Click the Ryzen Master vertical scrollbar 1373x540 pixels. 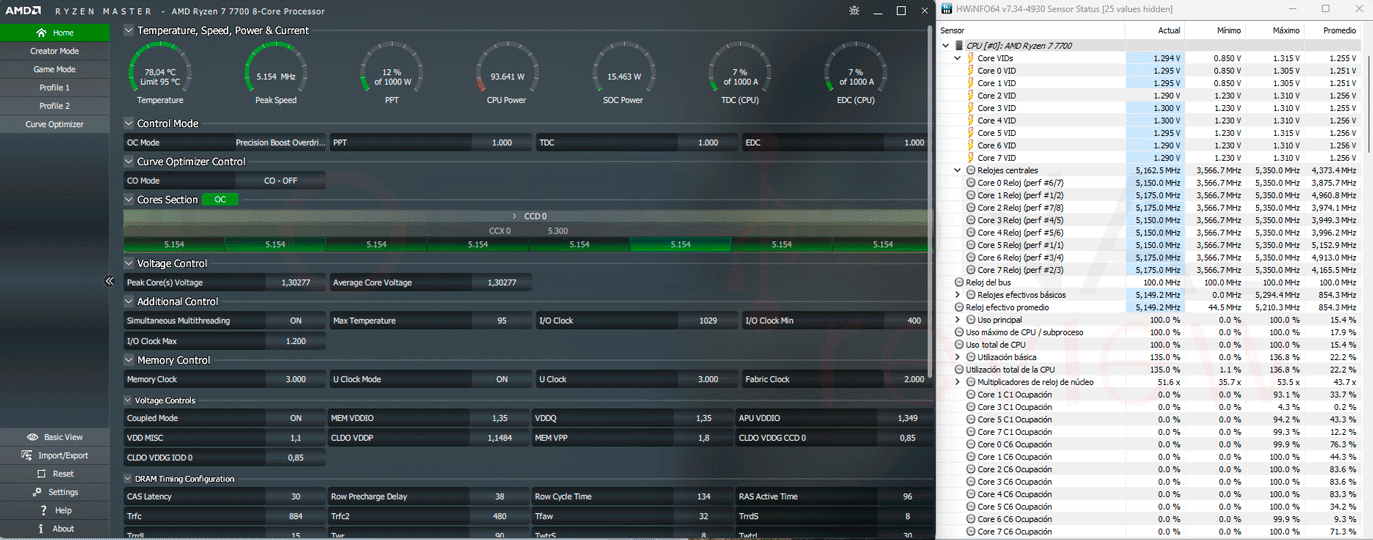(x=930, y=200)
